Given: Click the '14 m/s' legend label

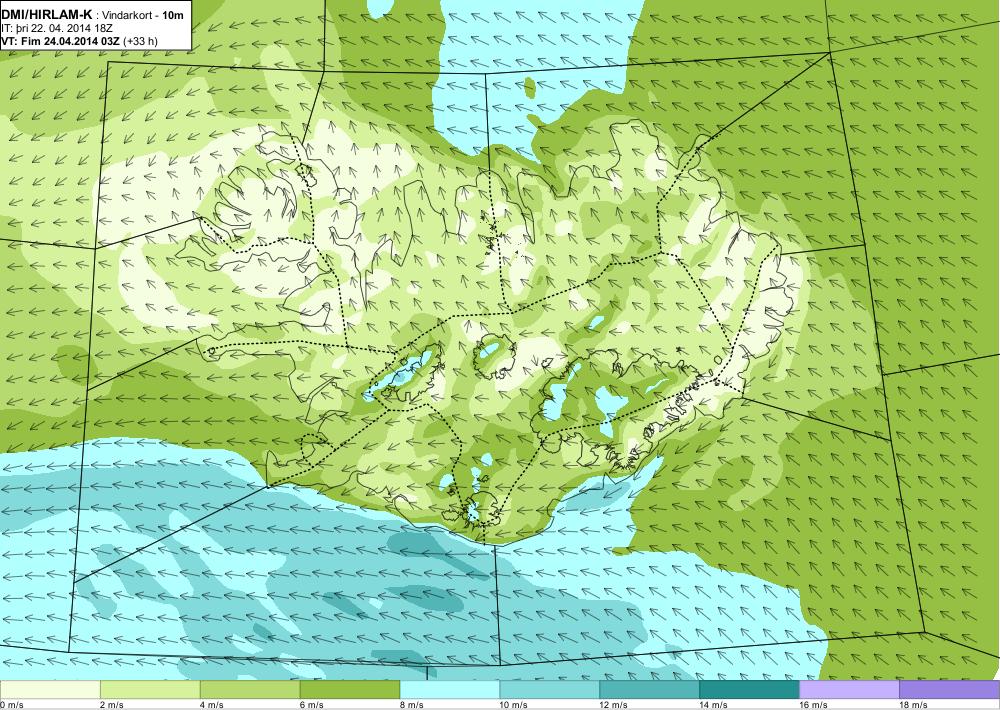Looking at the screenshot, I should [714, 705].
